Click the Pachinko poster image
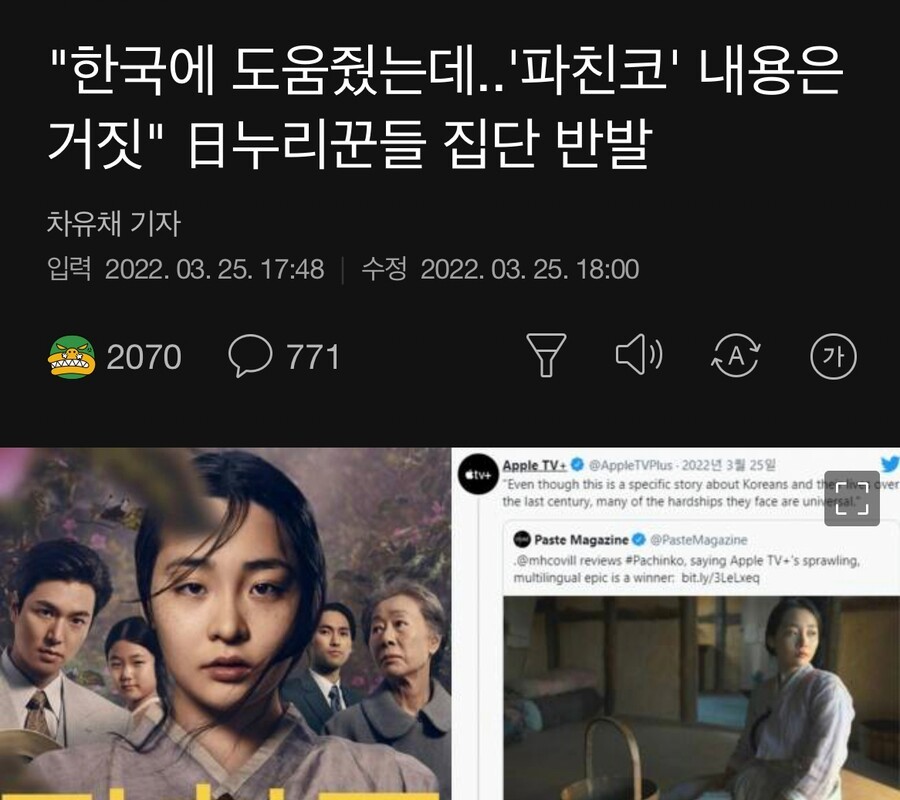 [225, 624]
